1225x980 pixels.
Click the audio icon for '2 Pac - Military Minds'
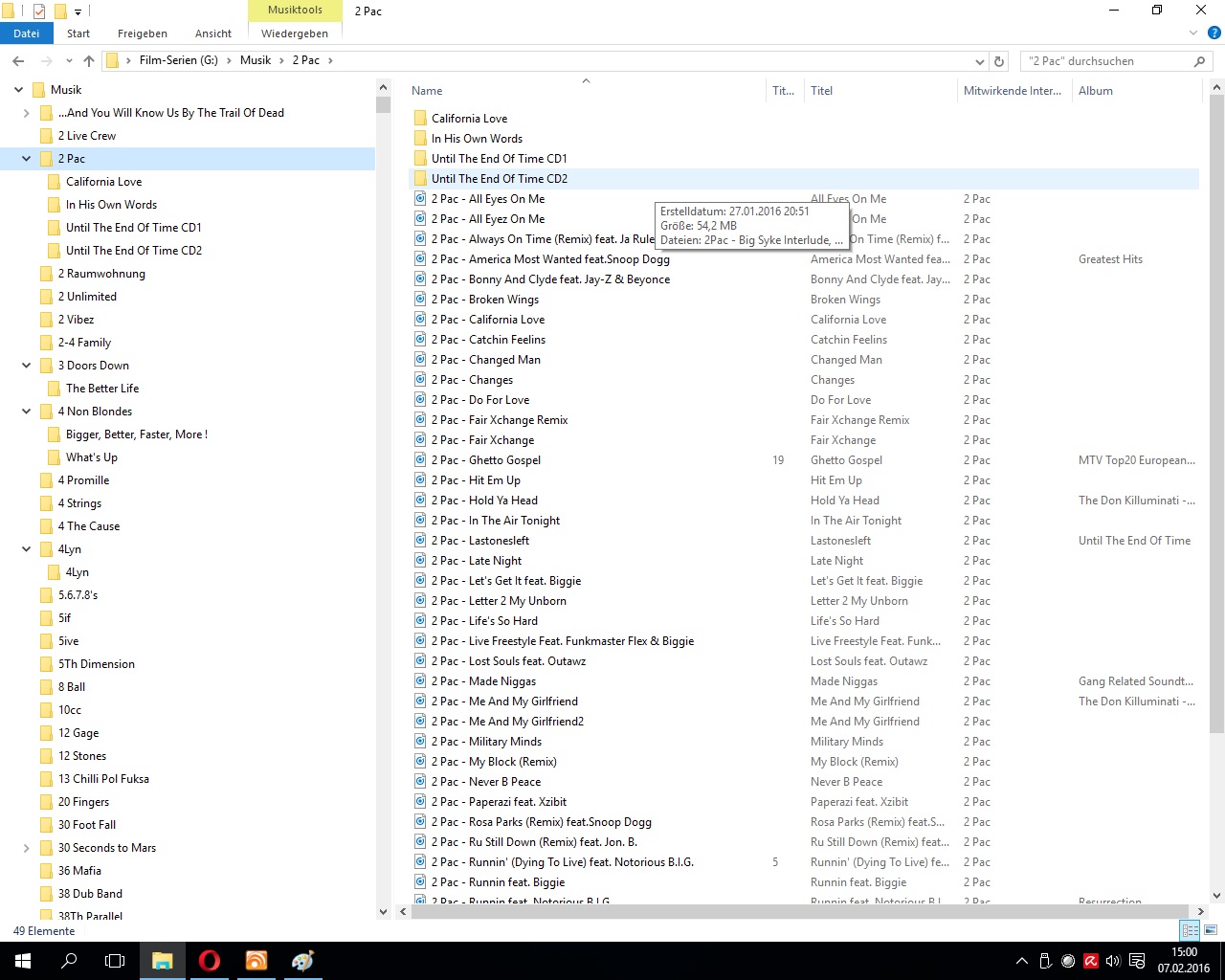420,742
